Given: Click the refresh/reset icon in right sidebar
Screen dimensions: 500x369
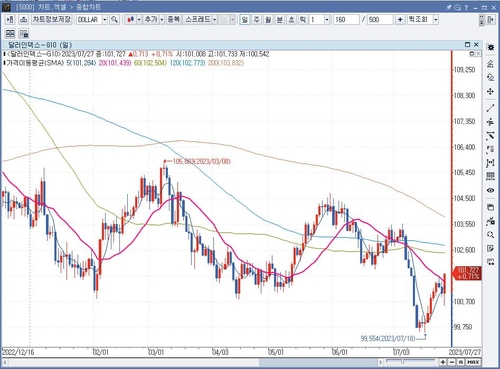Looking at the screenshot, I should click(x=490, y=78).
